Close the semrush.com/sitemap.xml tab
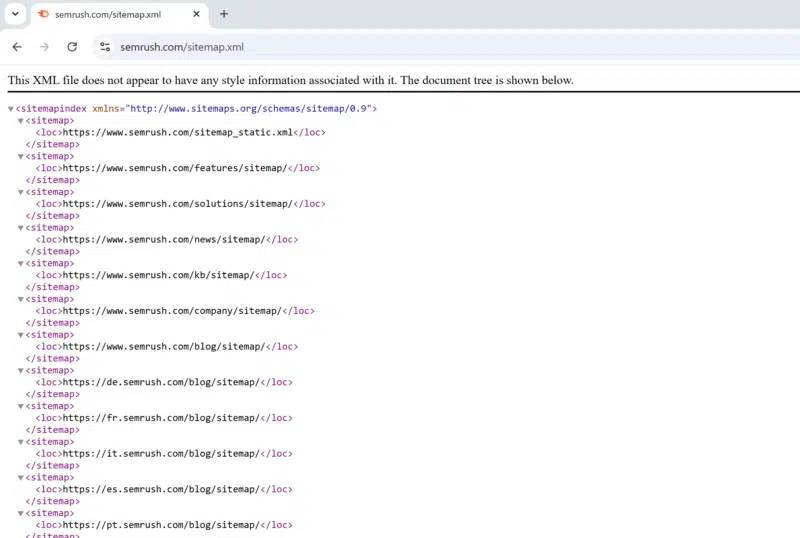The height and width of the screenshot is (538, 800). point(196,14)
